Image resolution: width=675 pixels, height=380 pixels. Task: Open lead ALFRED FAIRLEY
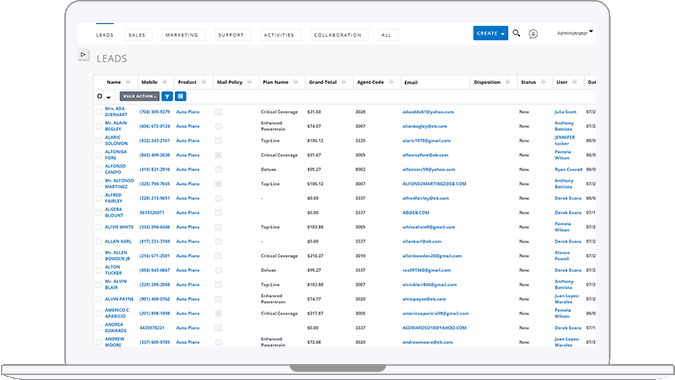point(114,198)
